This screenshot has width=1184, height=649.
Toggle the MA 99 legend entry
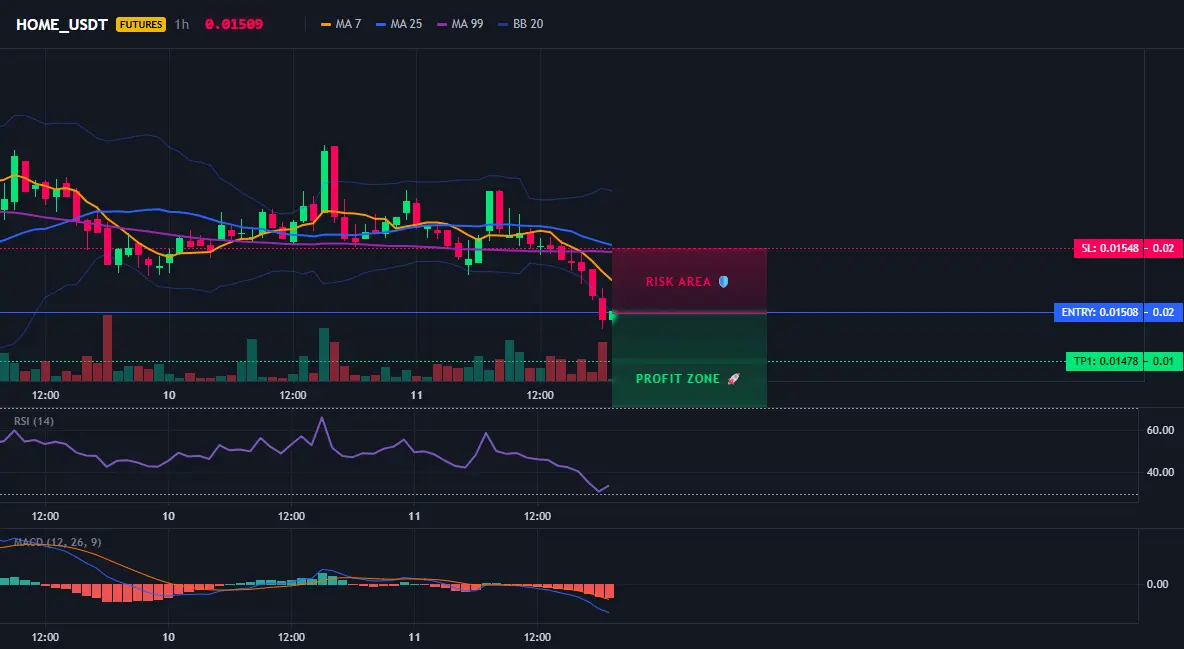click(x=461, y=24)
